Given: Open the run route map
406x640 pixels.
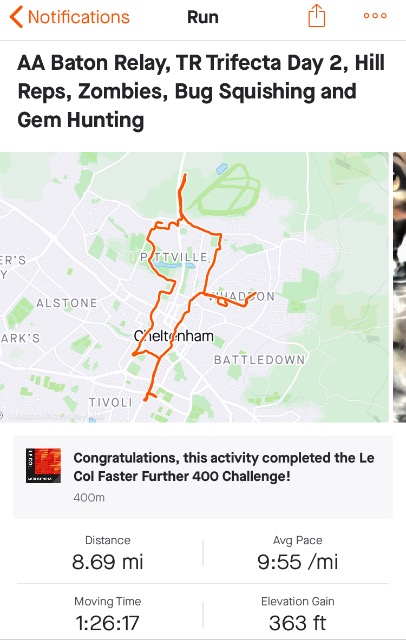Looking at the screenshot, I should point(194,287).
